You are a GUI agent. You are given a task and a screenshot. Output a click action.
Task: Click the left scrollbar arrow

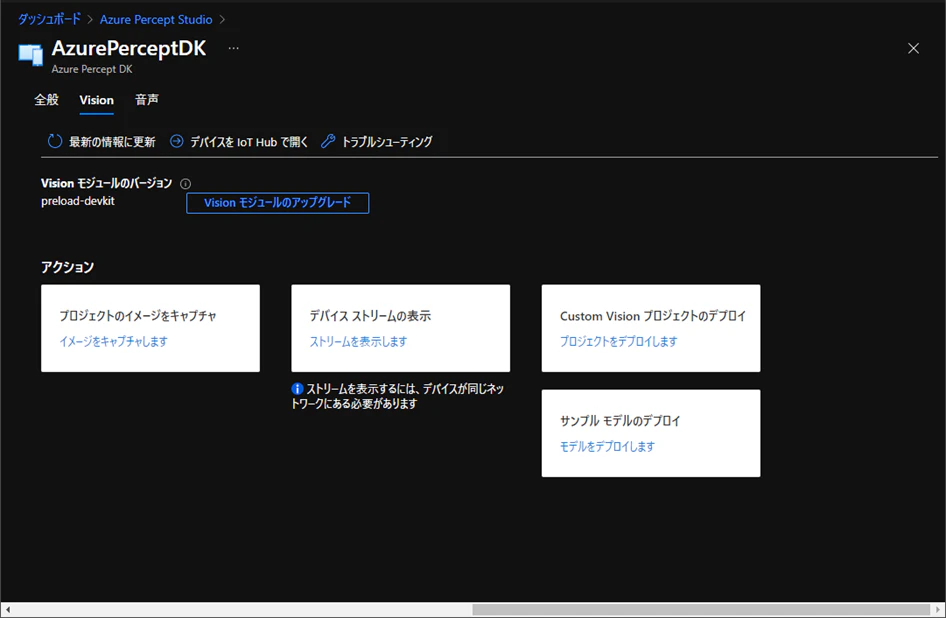[7, 610]
